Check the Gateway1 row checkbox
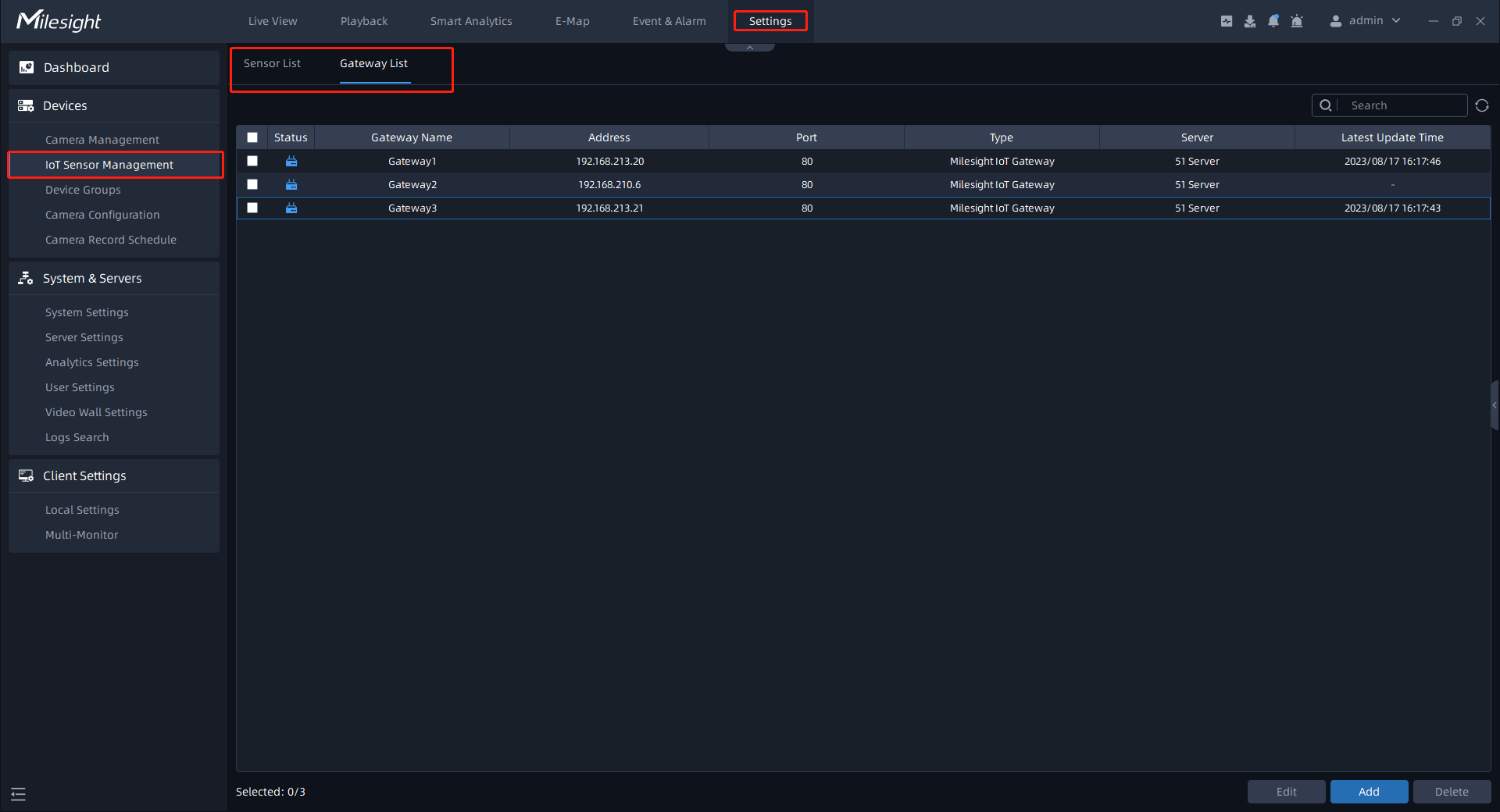1500x812 pixels. (252, 161)
